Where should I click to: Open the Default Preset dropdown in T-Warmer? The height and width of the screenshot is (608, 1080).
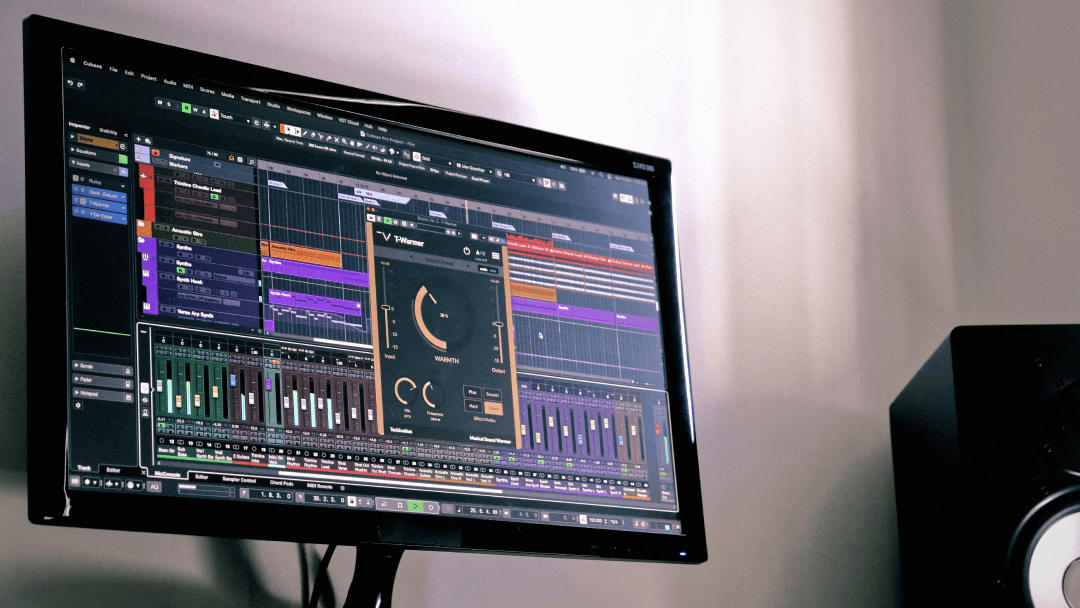click(x=440, y=261)
